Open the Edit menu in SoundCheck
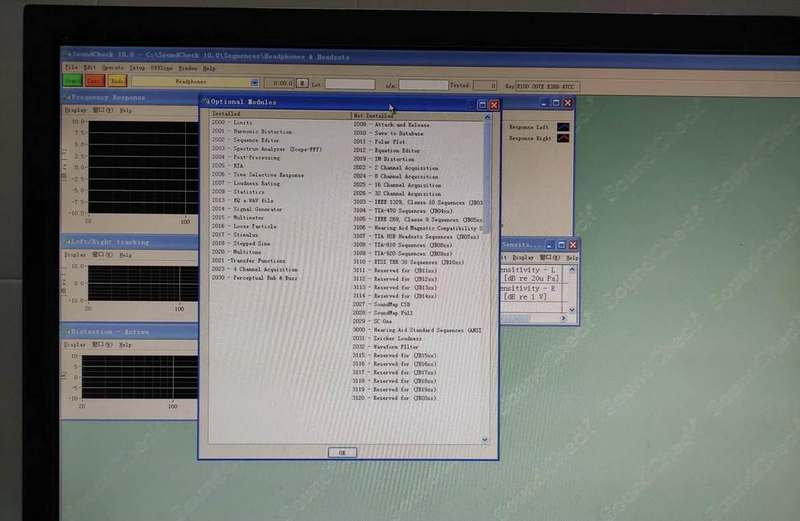 (90, 67)
